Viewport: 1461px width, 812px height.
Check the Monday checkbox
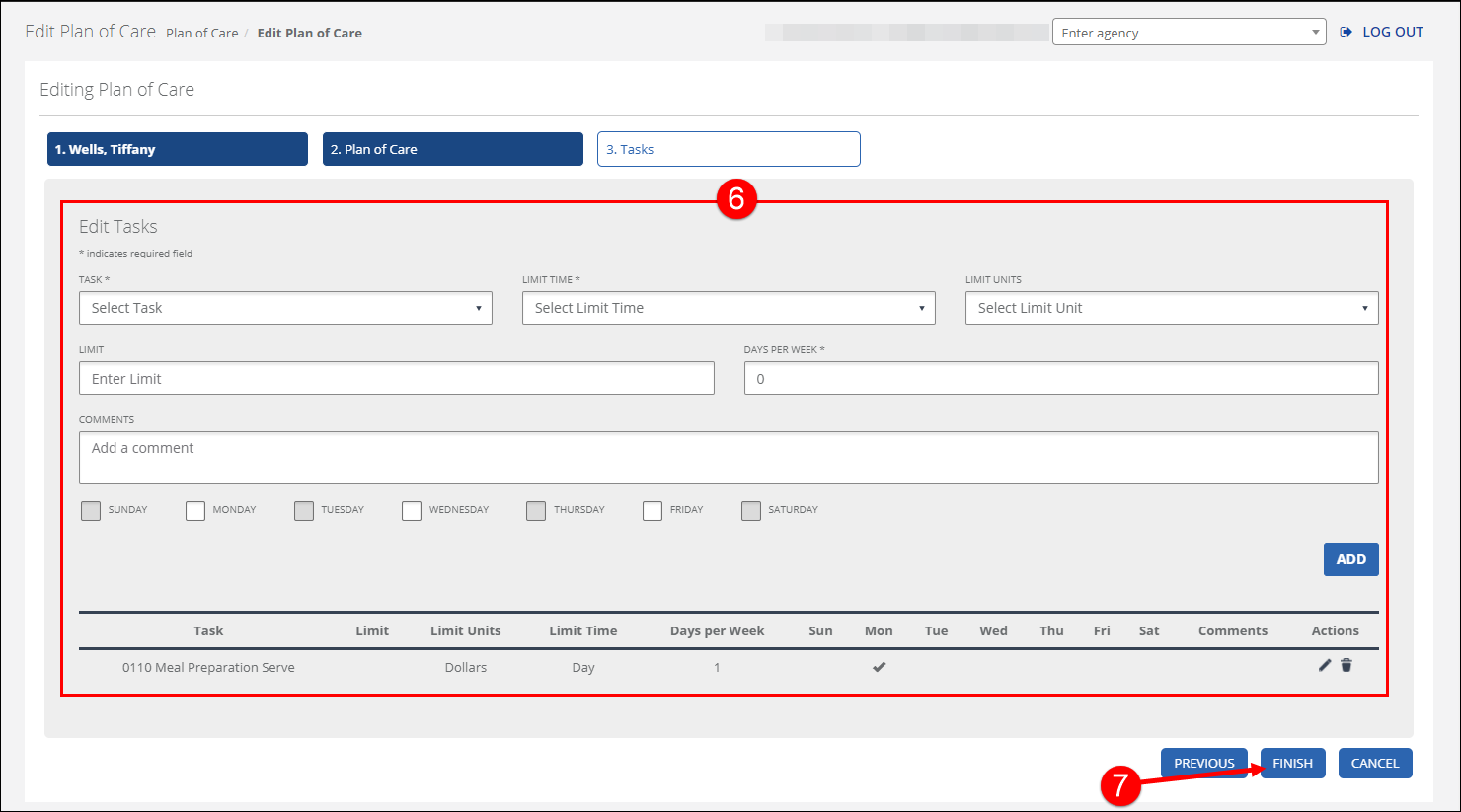click(195, 510)
